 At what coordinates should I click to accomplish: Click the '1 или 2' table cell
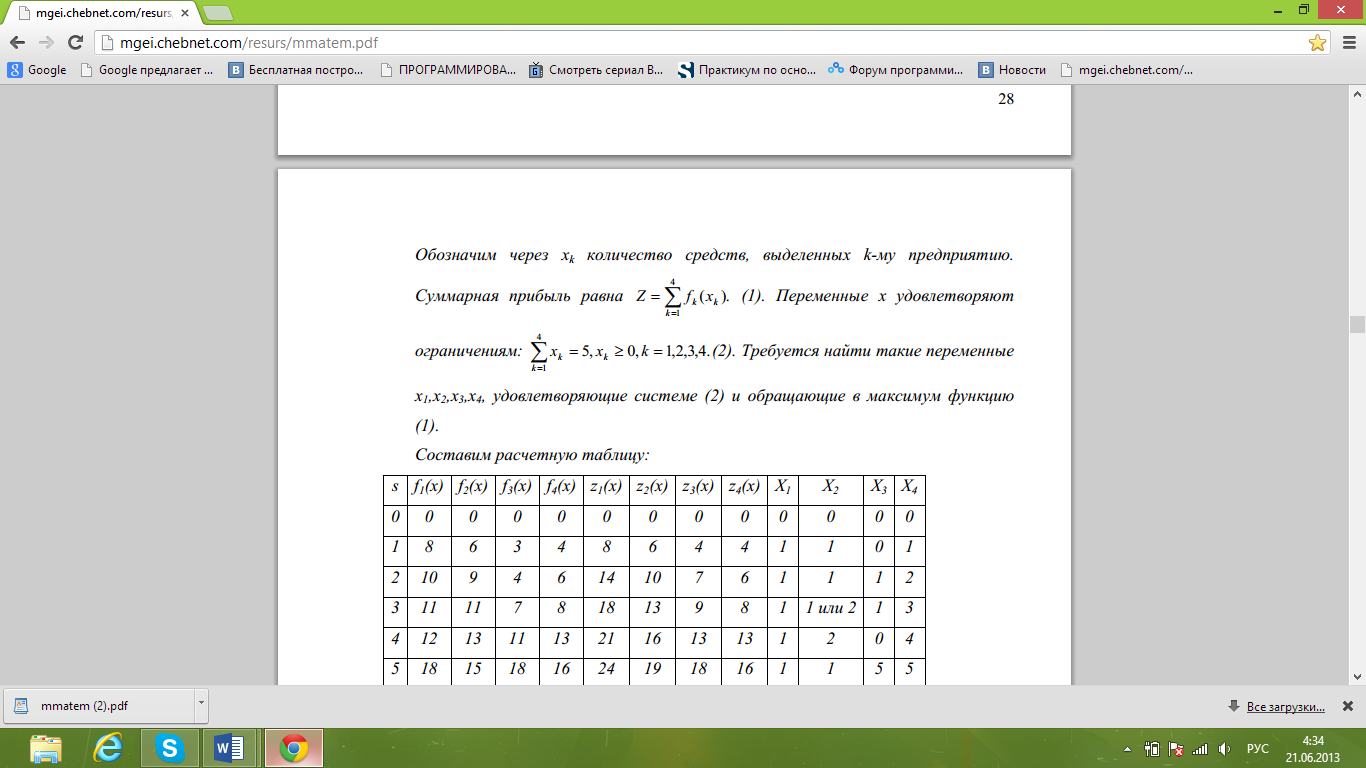tap(831, 608)
